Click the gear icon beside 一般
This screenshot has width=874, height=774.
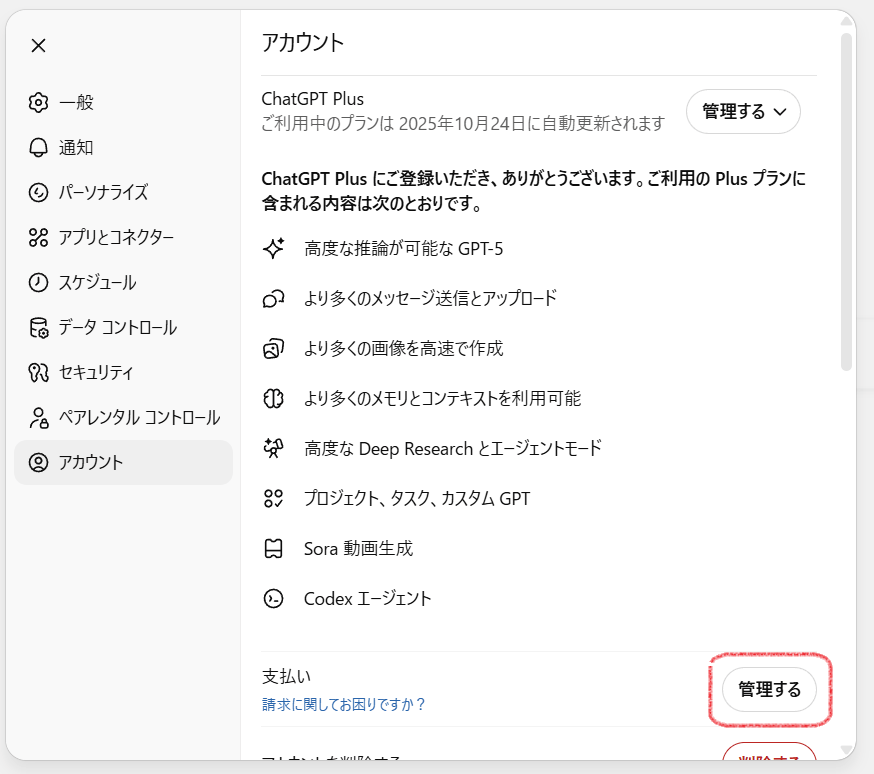(38, 102)
